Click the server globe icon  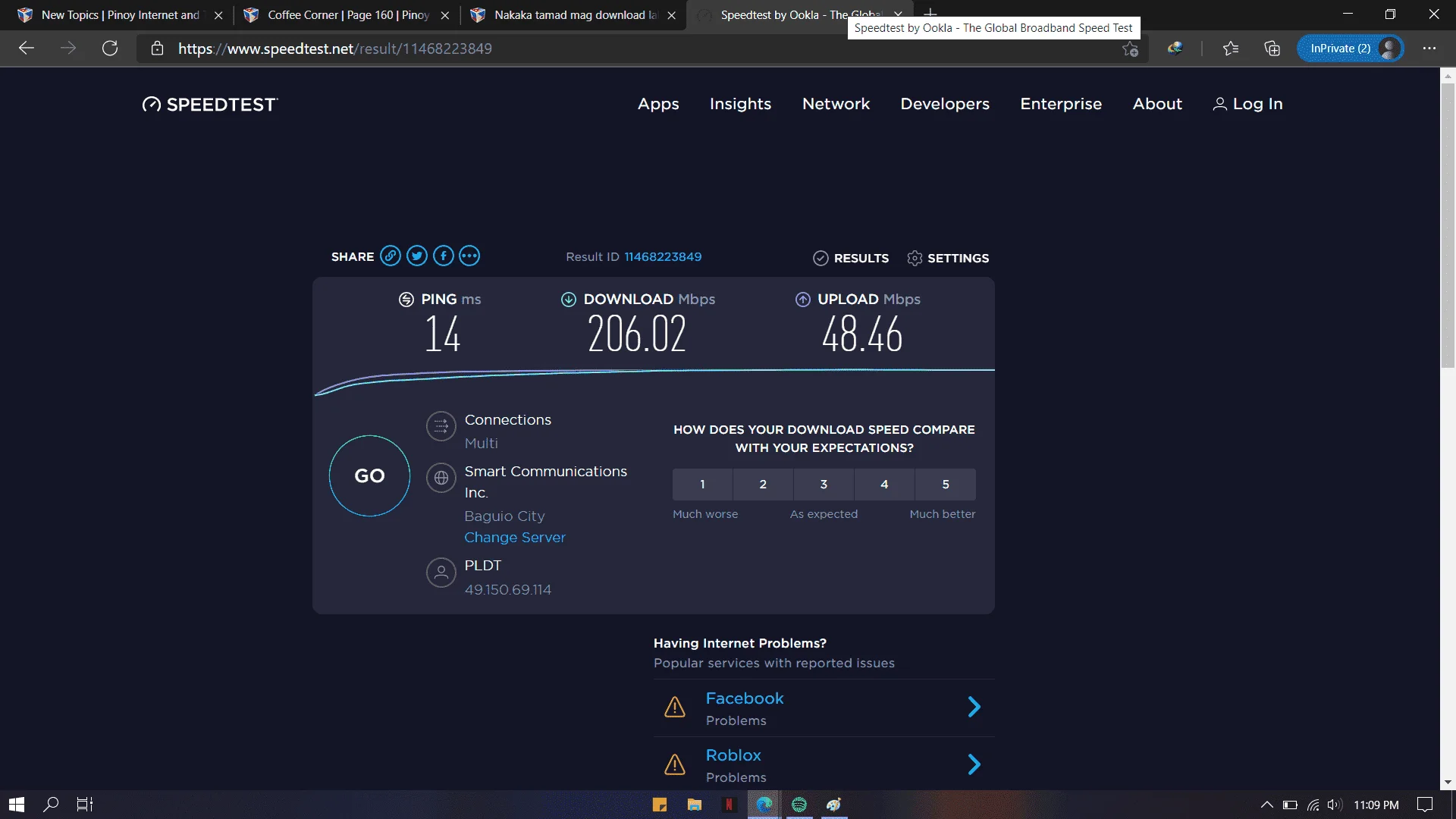(x=441, y=478)
